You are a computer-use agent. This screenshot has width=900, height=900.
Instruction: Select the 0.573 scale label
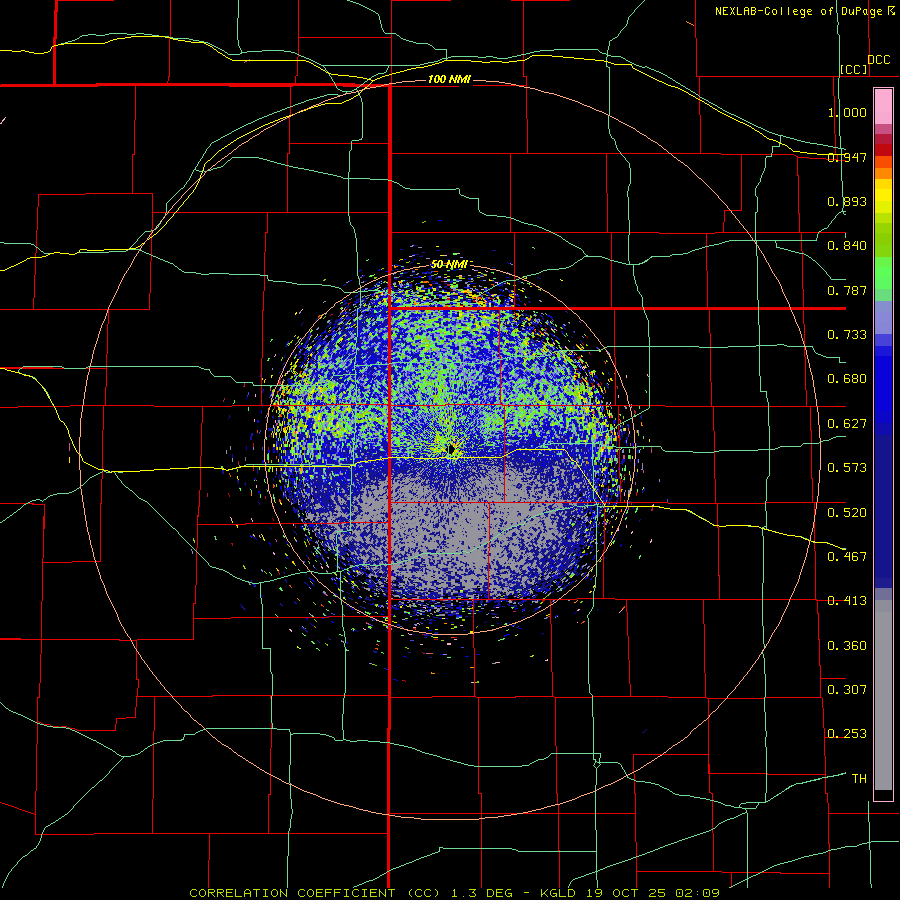tap(847, 468)
